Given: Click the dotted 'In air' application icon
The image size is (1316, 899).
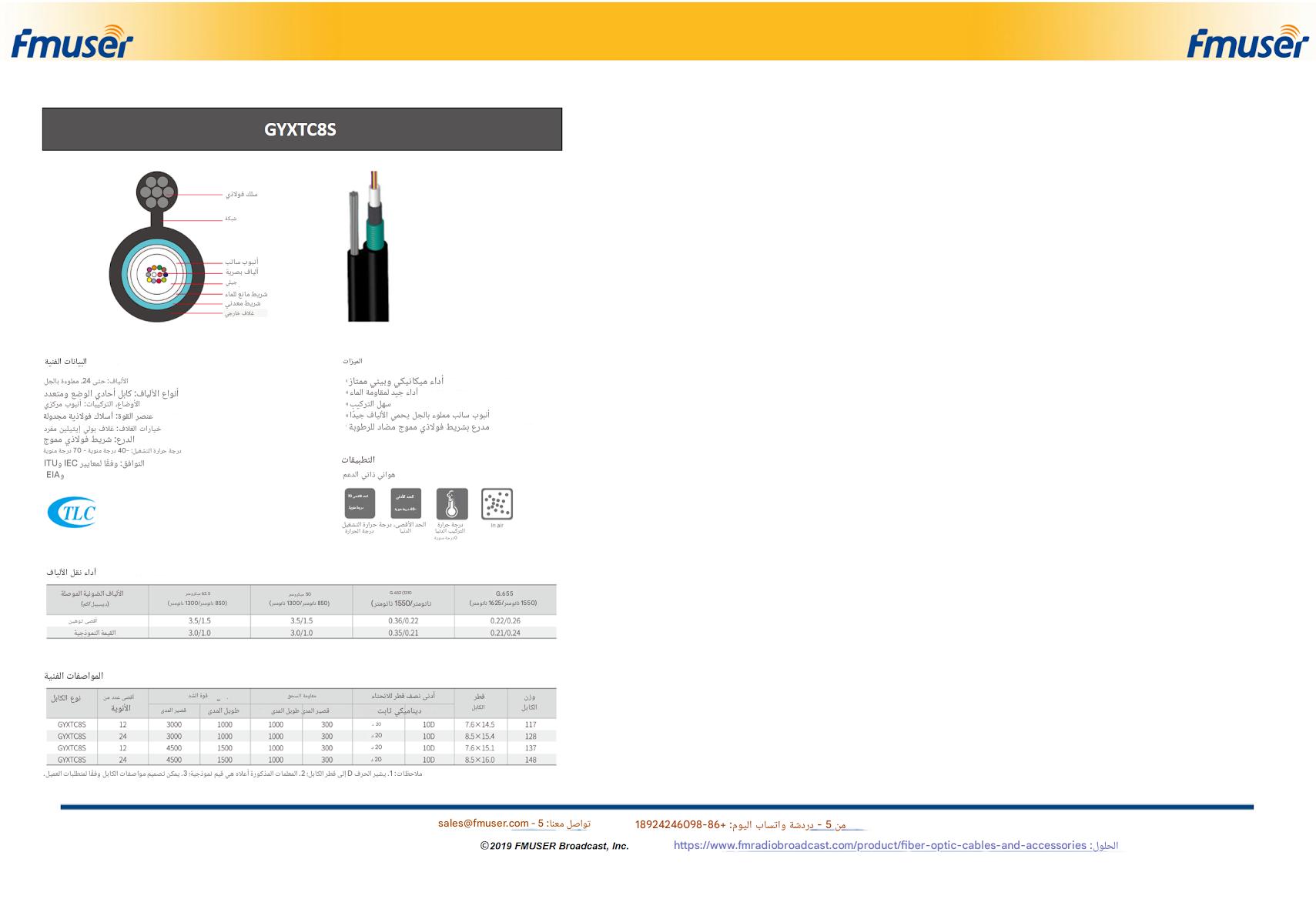Looking at the screenshot, I should coord(497,504).
